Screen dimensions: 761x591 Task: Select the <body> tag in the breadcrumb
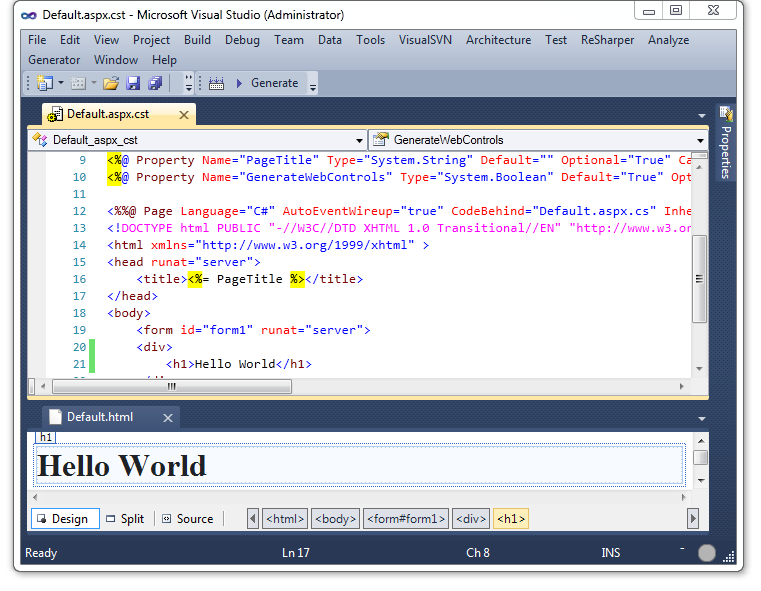click(x=335, y=519)
